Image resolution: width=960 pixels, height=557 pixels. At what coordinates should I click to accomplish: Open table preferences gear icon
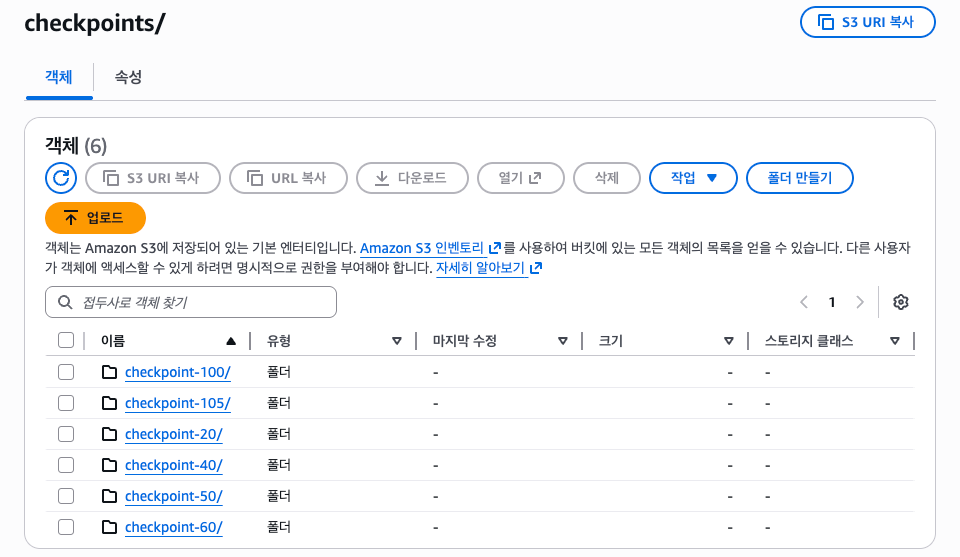coord(900,302)
